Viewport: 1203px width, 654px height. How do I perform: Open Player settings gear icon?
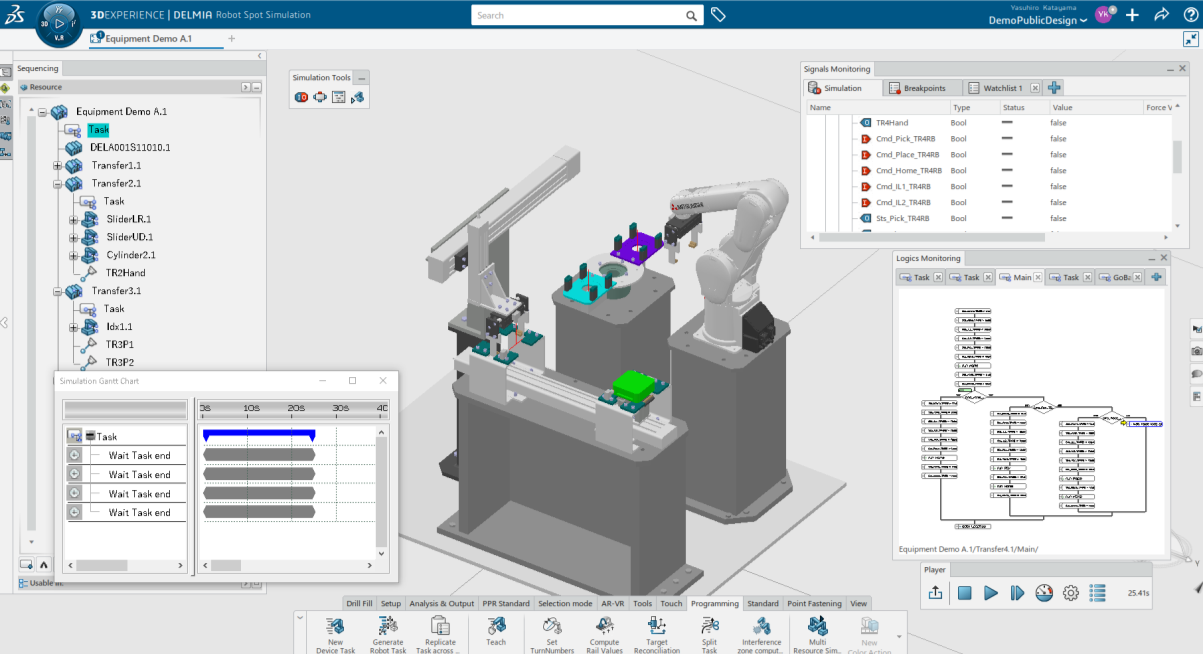pos(1070,593)
